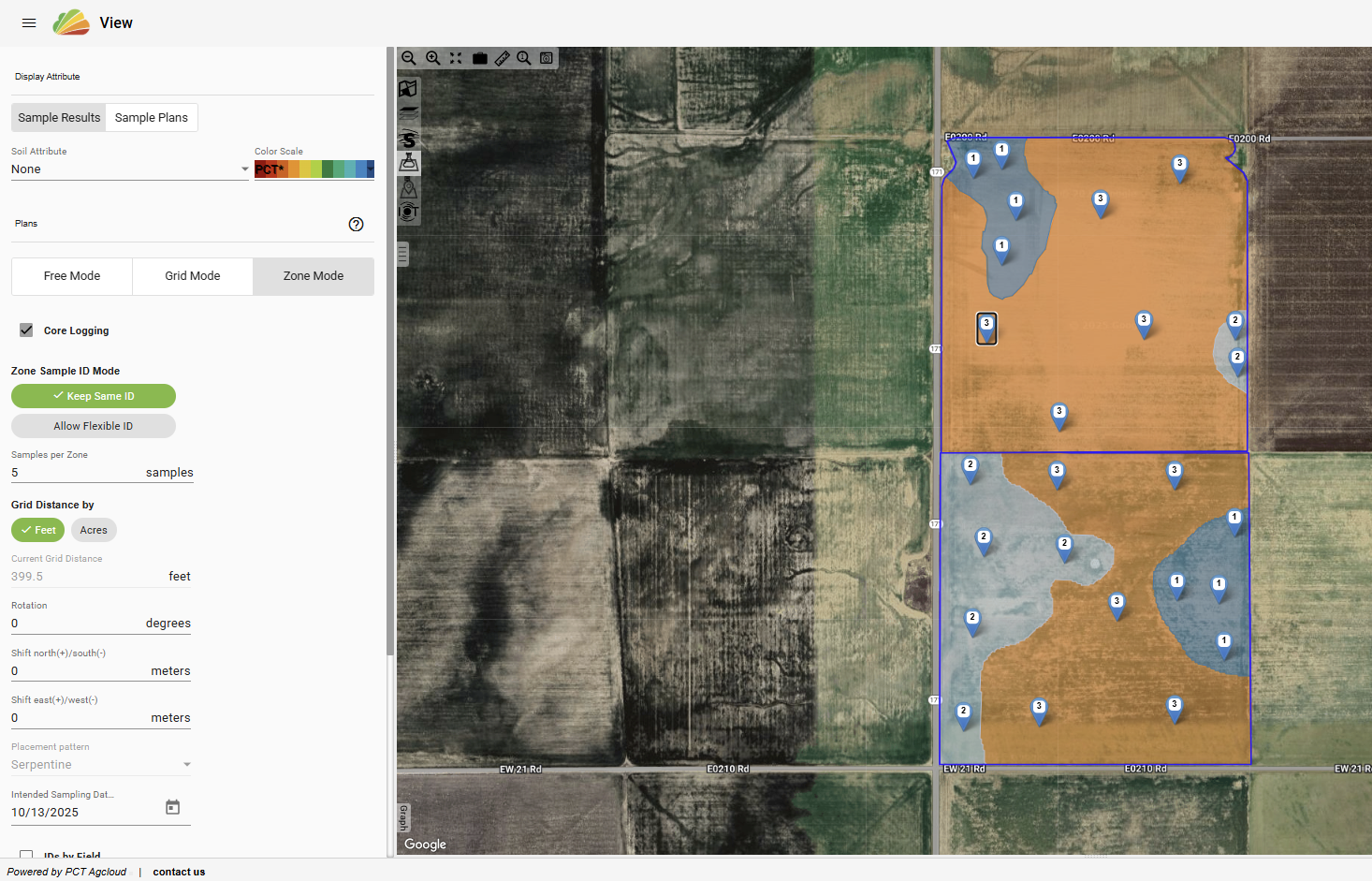
Task: Click the Samples per Zone field
Action: click(x=101, y=473)
